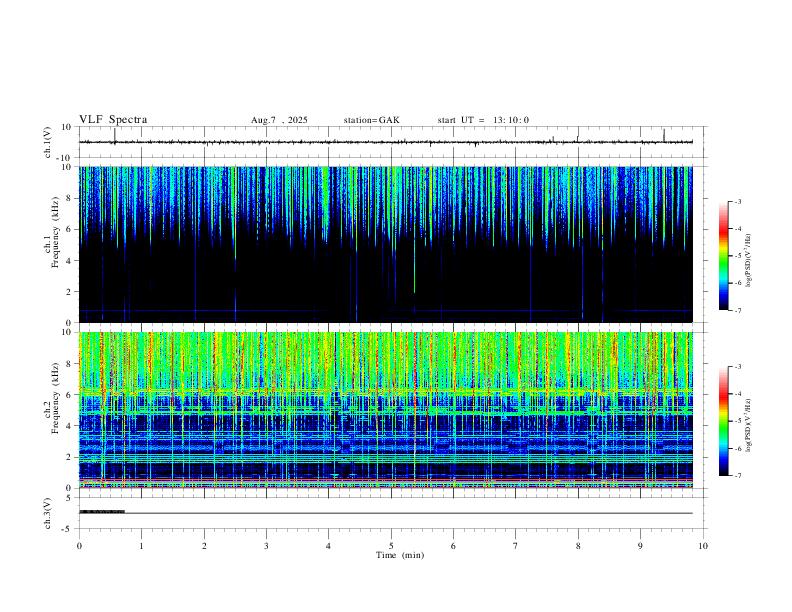
Task: Click the ch.1 voltage waveform trace
Action: (x=386, y=142)
